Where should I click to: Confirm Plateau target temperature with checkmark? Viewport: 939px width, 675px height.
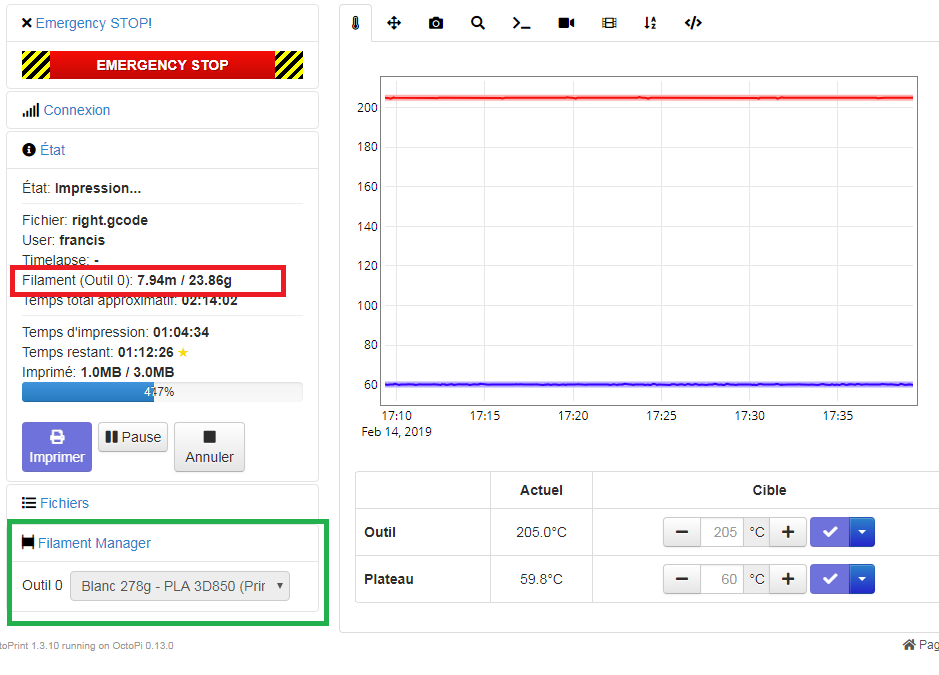829,579
